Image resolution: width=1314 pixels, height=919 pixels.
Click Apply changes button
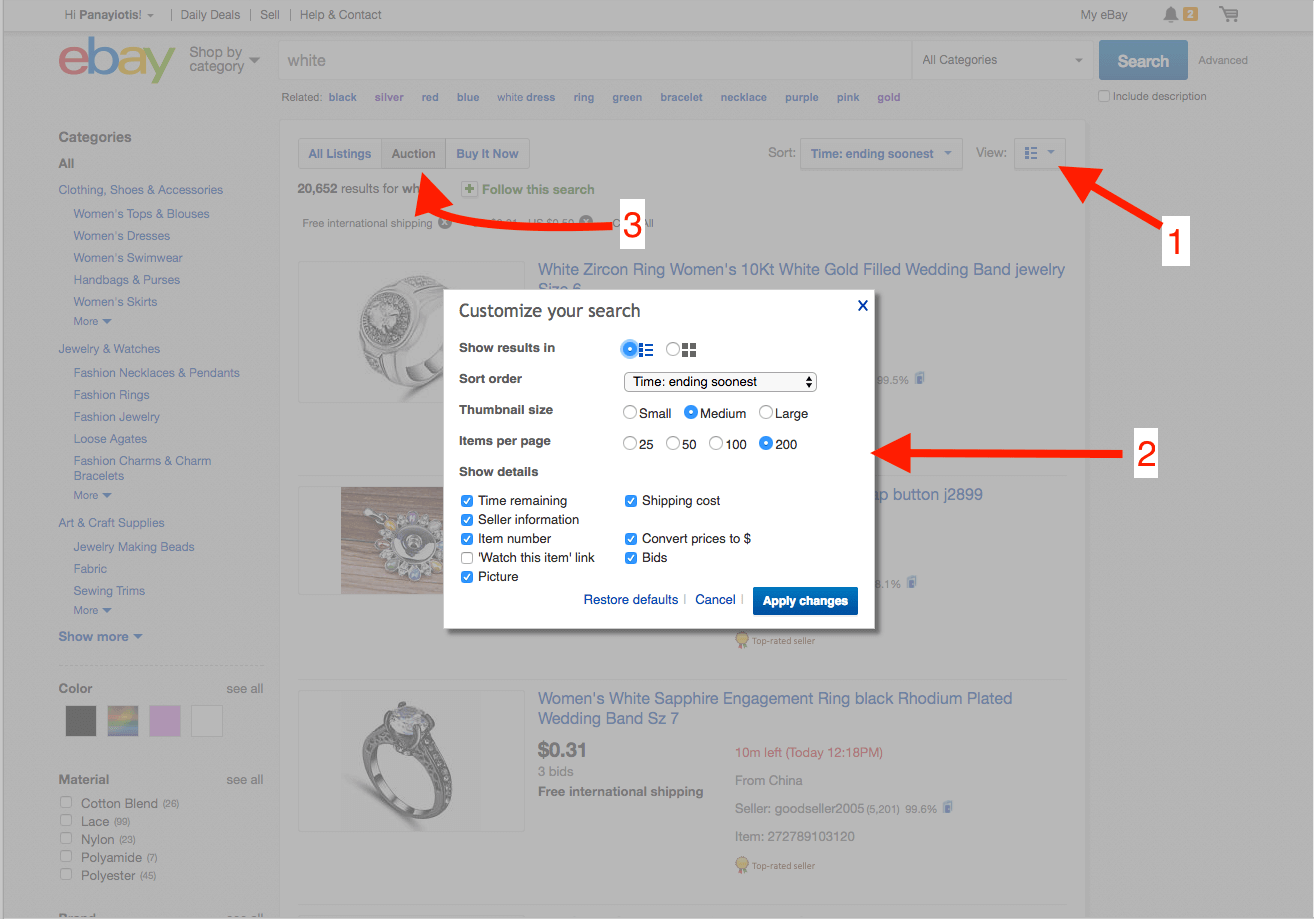tap(805, 601)
